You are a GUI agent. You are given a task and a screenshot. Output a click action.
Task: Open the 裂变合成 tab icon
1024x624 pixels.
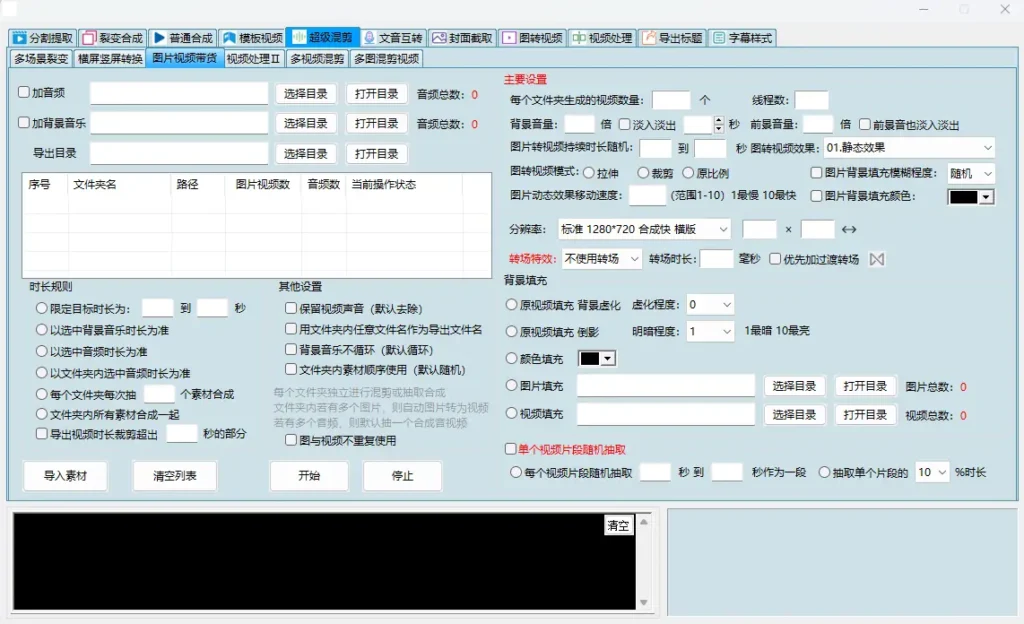pyautogui.click(x=89, y=38)
